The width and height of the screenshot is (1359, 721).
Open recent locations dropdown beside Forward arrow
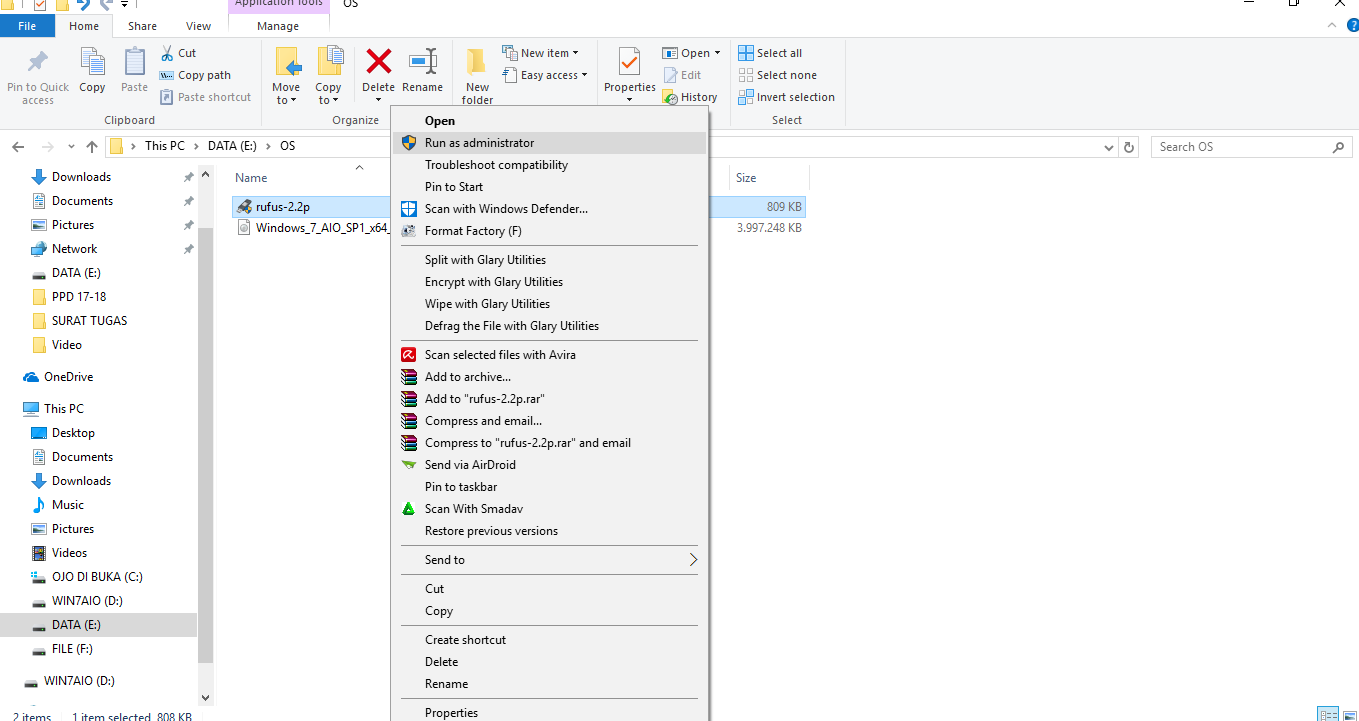pyautogui.click(x=71, y=147)
